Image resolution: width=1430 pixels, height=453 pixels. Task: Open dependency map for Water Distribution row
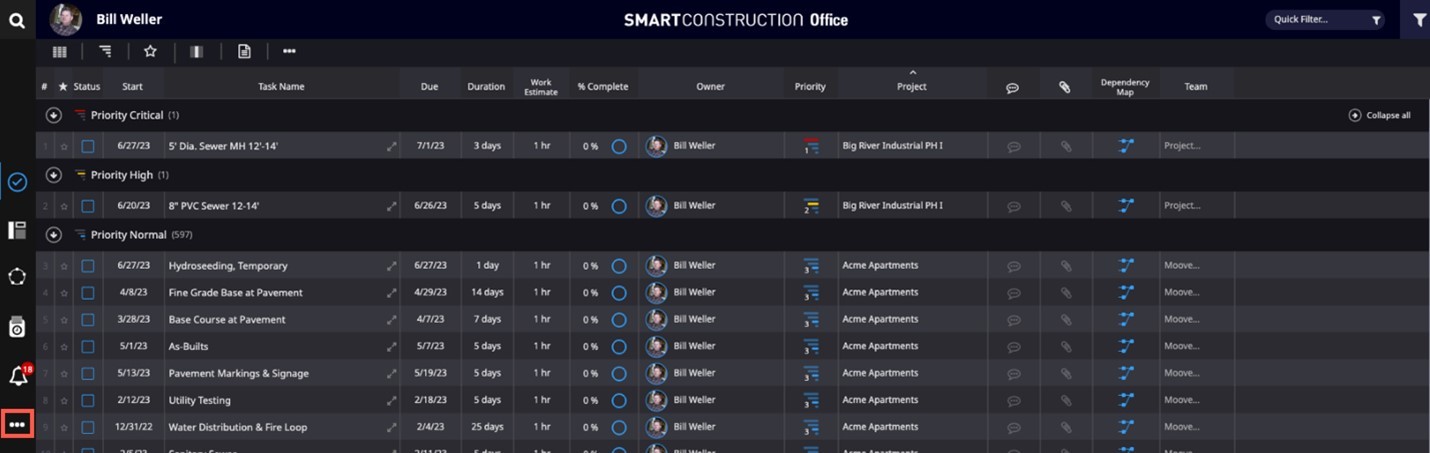pyautogui.click(x=1126, y=427)
